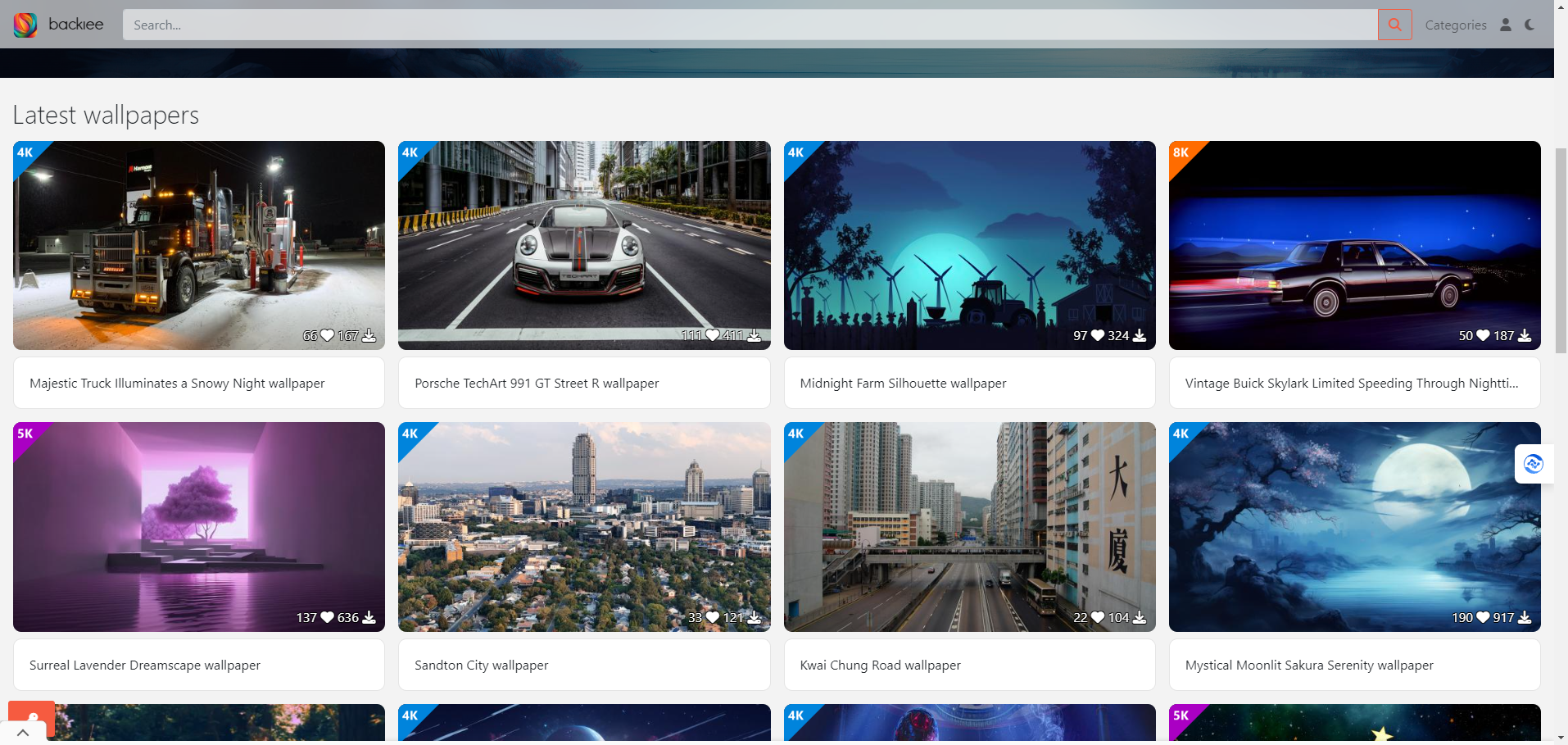
Task: Like the Vintage Buick Skylark heart
Action: tap(1483, 335)
